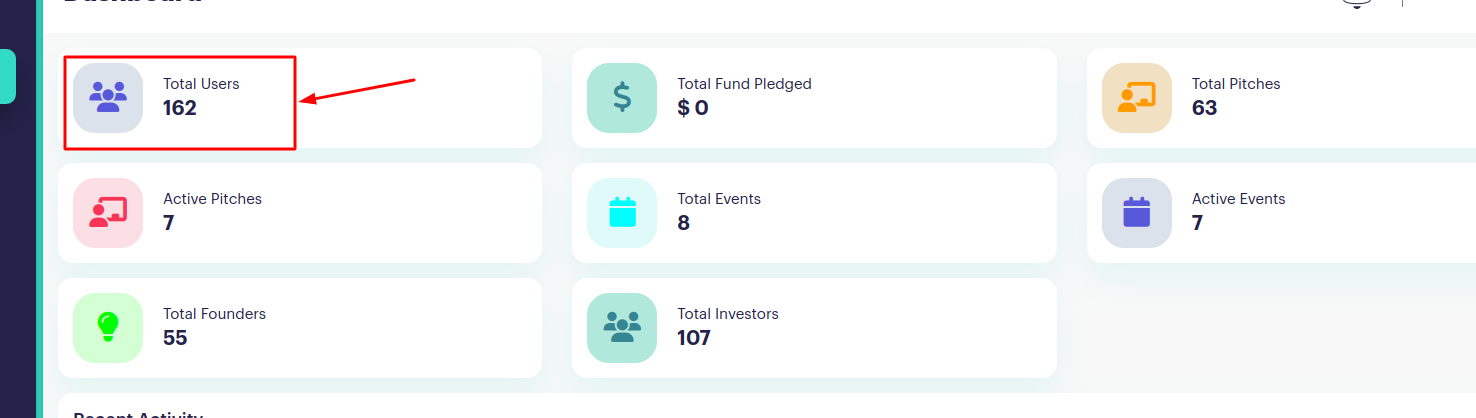
Task: Click the $ 0 fund pledged amount
Action: coord(692,108)
